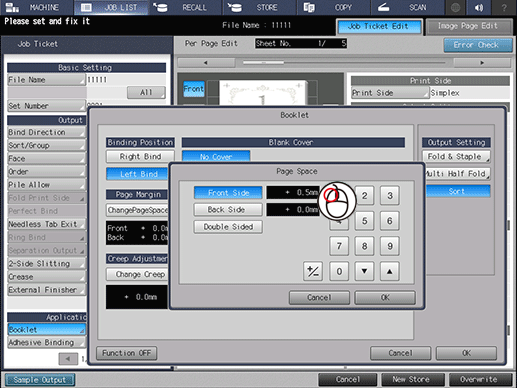Click page 1 preview thumbnail
517x388 pixels.
click(263, 93)
